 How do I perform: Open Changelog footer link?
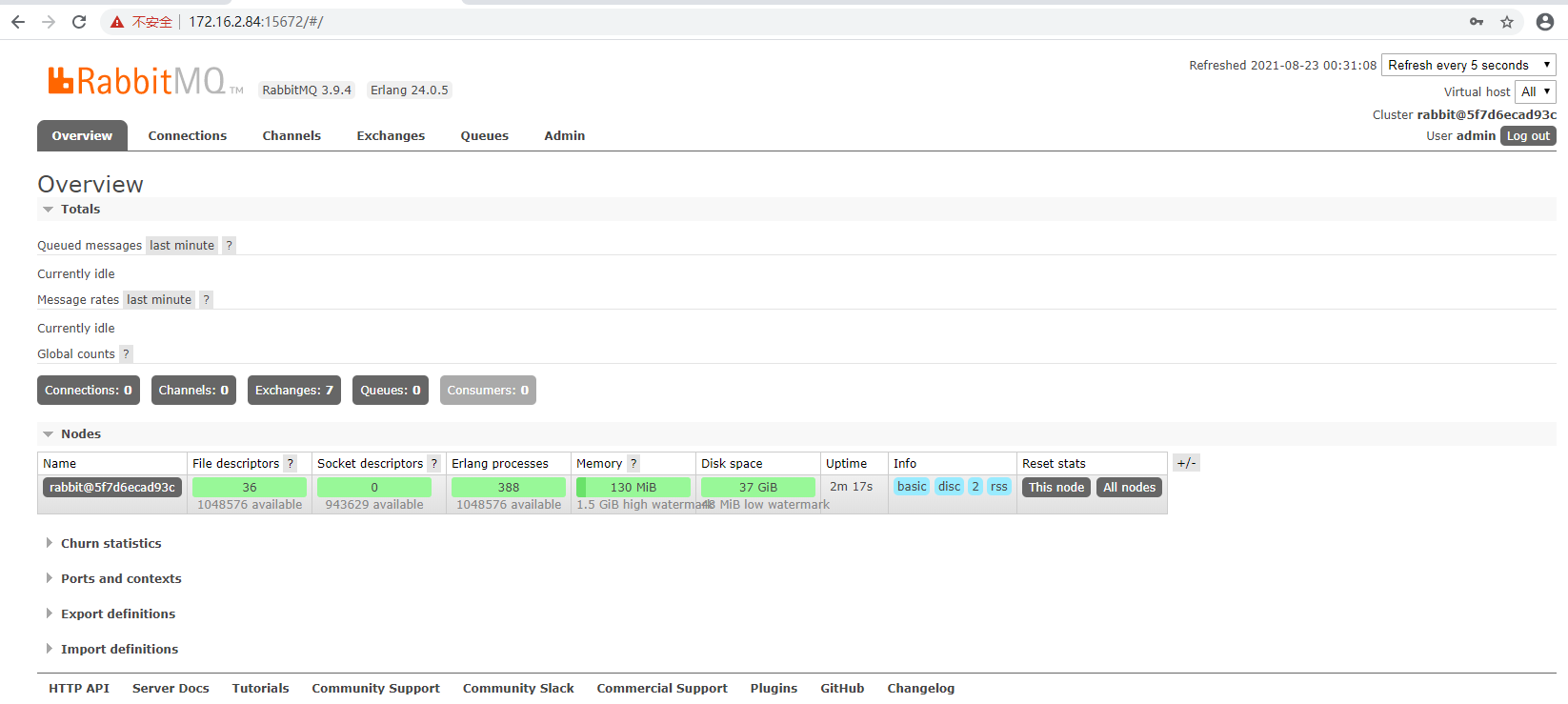click(x=920, y=689)
